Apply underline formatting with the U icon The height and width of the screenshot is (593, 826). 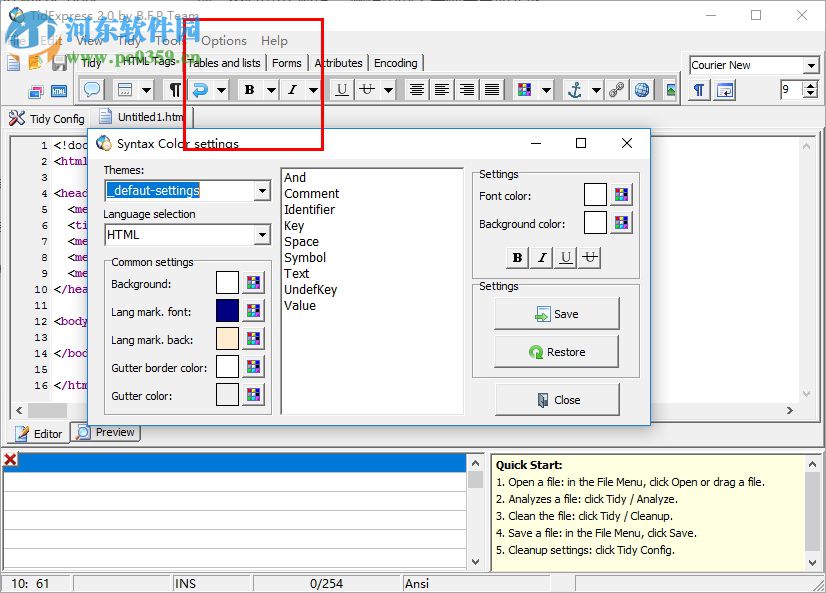point(341,89)
